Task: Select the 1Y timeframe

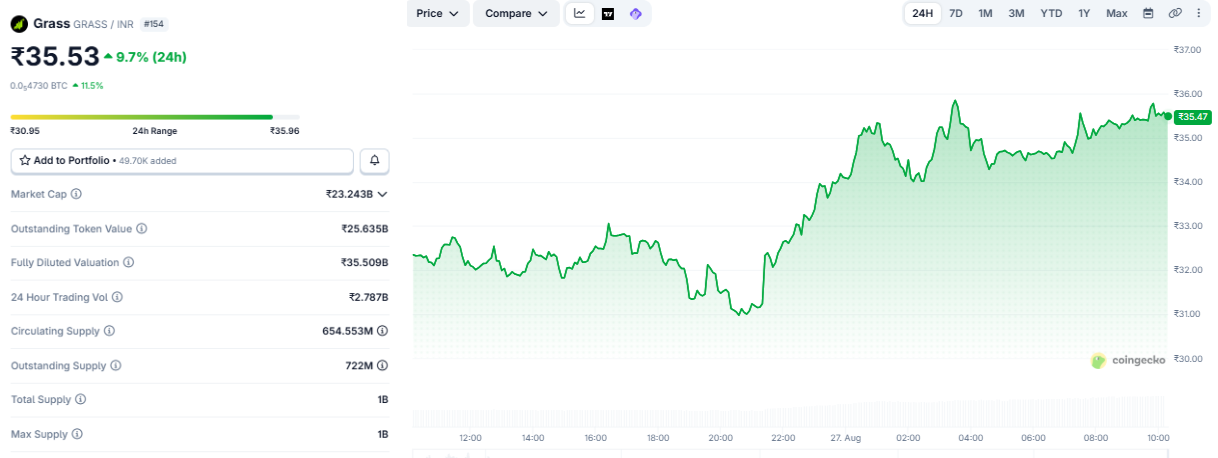Action: click(1084, 13)
